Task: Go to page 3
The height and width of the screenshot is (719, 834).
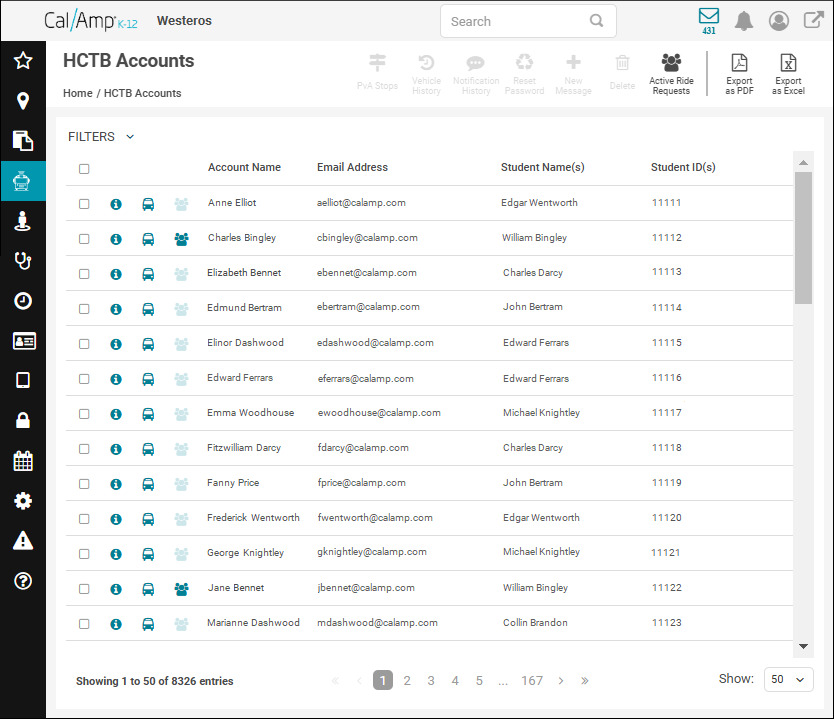Action: tap(431, 681)
